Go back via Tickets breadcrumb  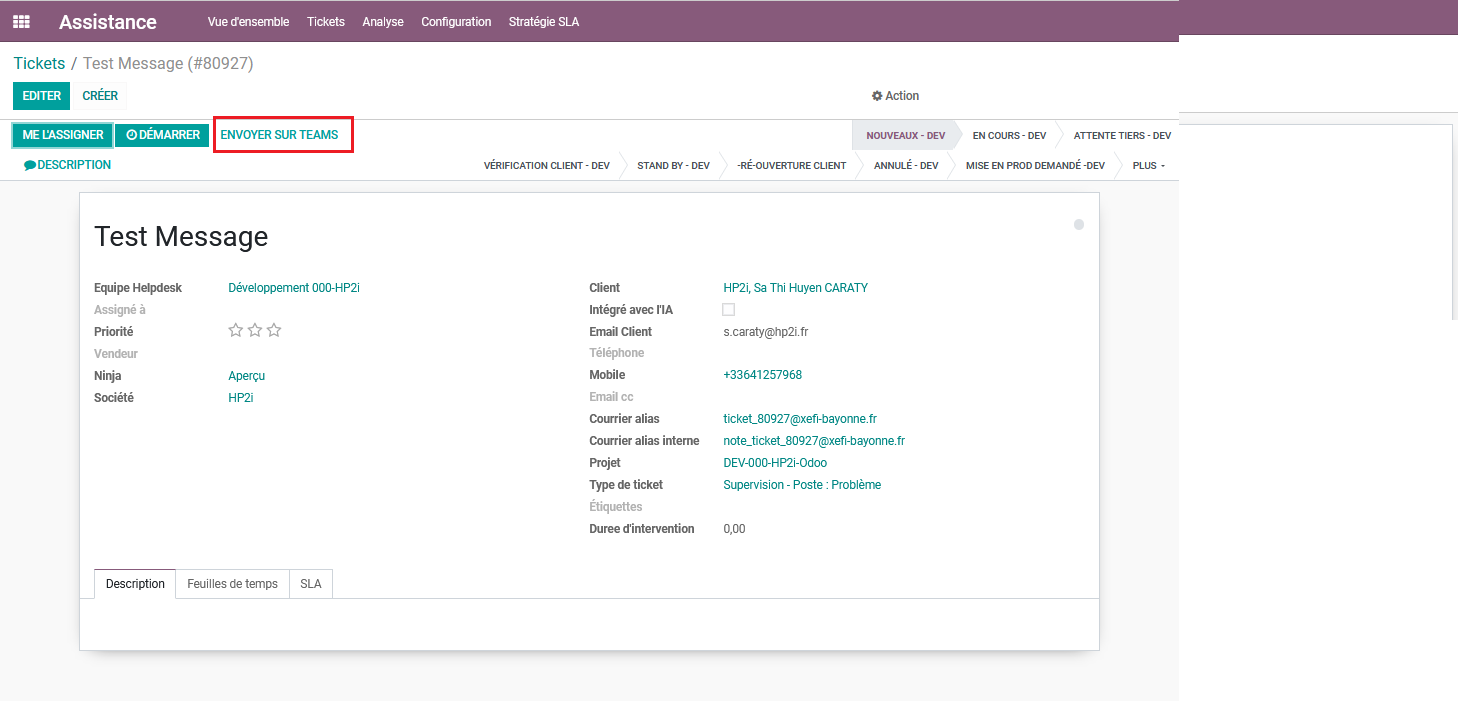point(39,63)
